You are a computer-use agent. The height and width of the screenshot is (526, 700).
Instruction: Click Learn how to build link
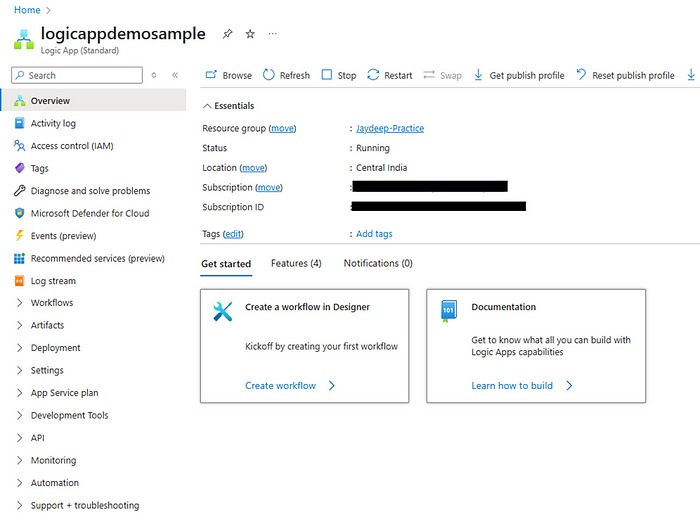point(512,385)
